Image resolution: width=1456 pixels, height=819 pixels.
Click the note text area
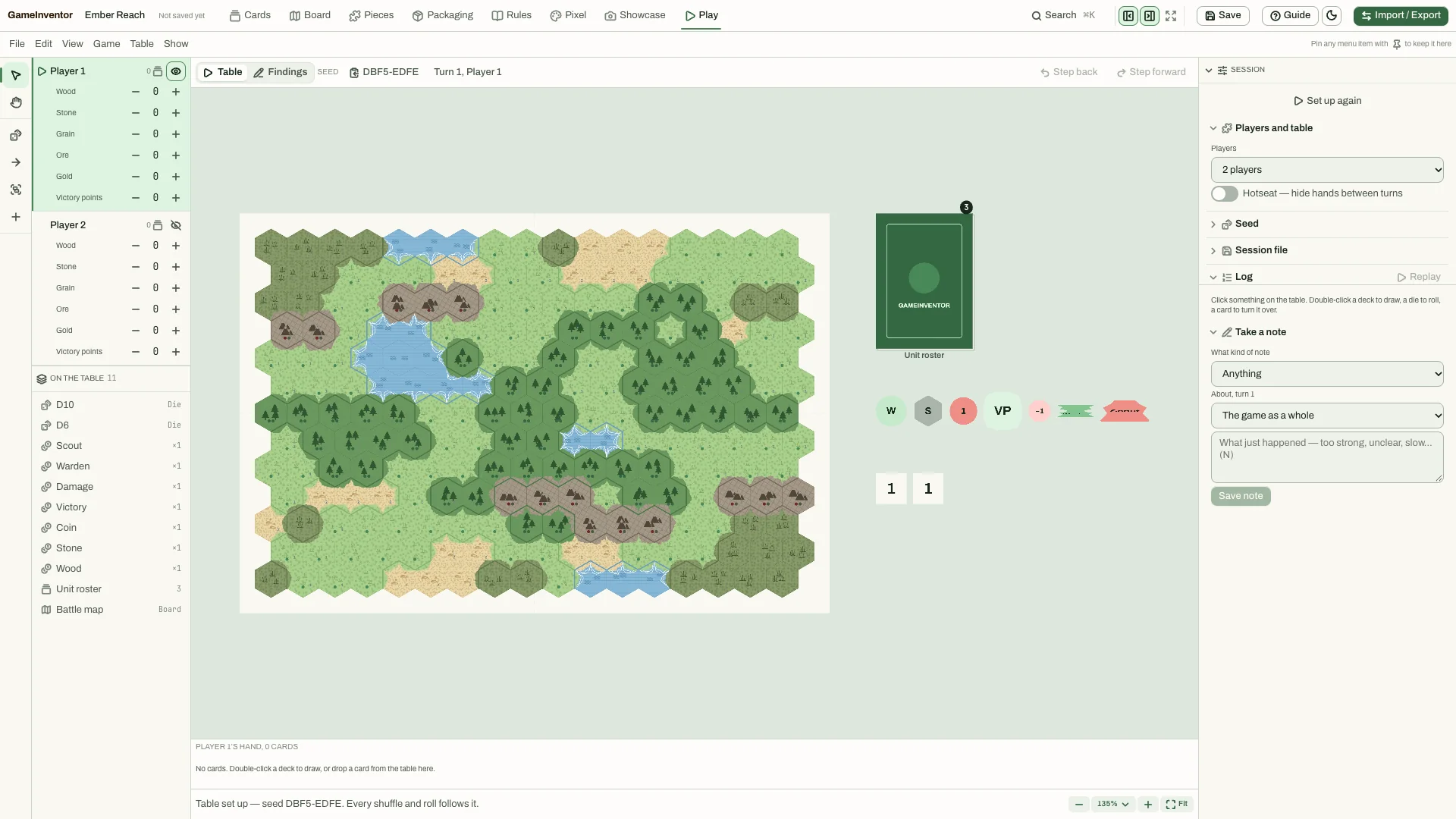1327,457
